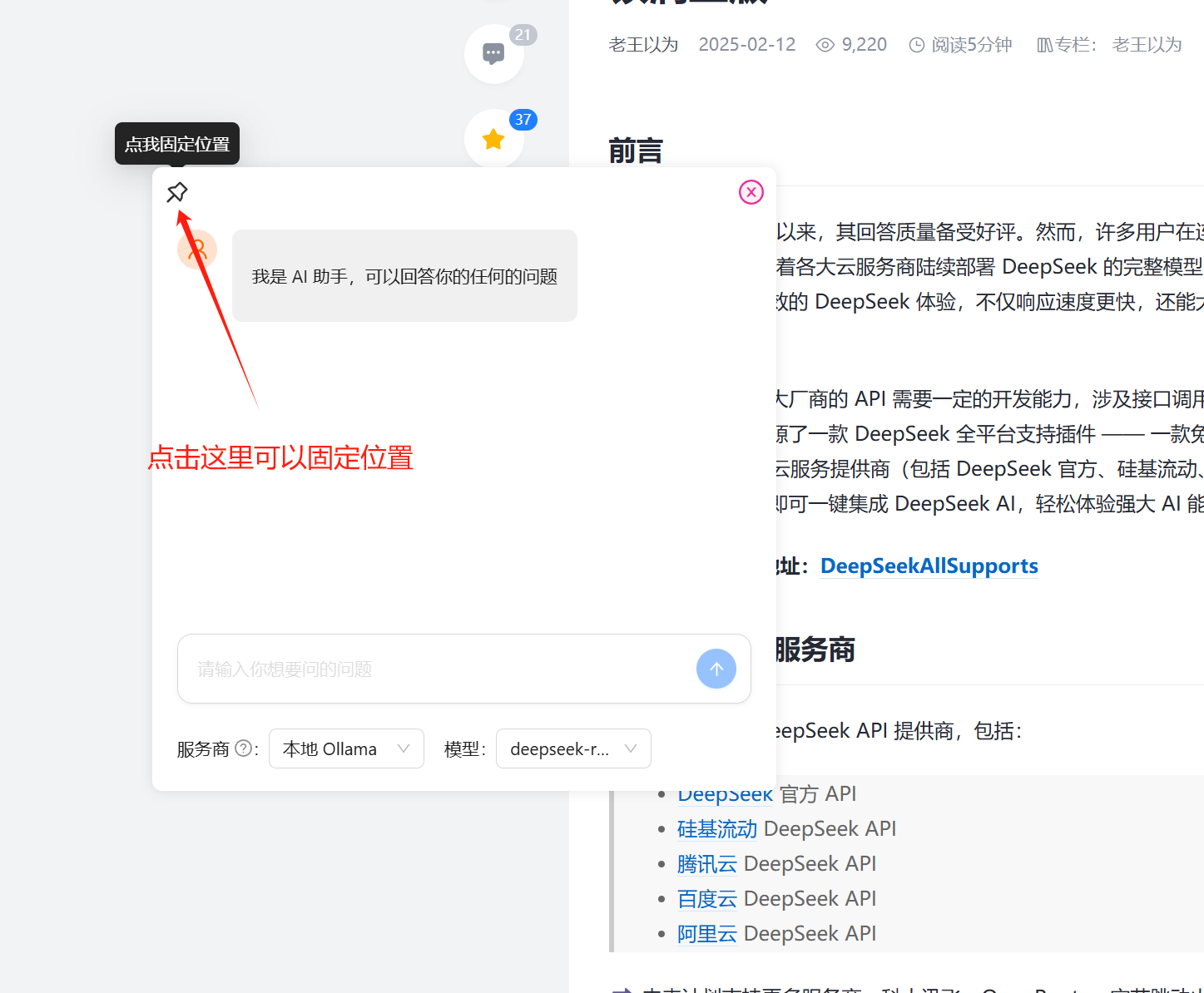Click the 阅读5分钟 reading time

coord(972,45)
